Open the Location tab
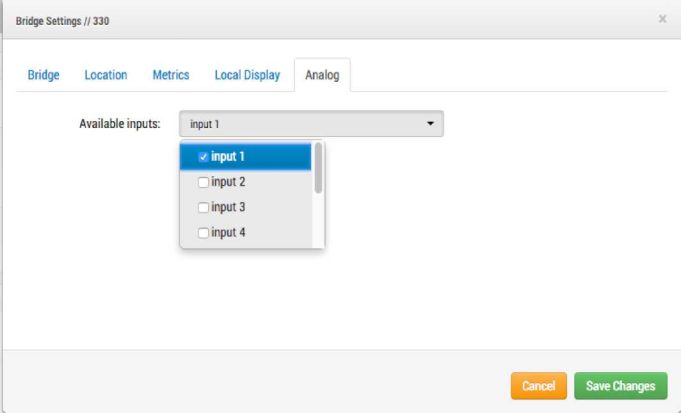 tap(106, 75)
